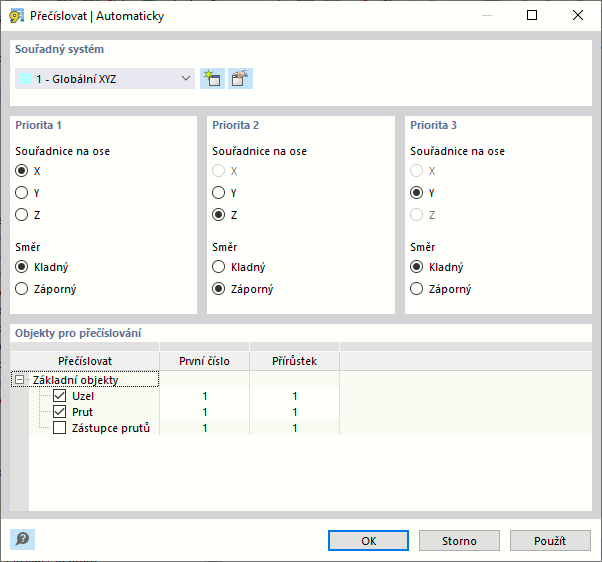Image resolution: width=602 pixels, height=562 pixels.
Task: Enable the Zástupce prutů checkbox
Action: pos(59,428)
